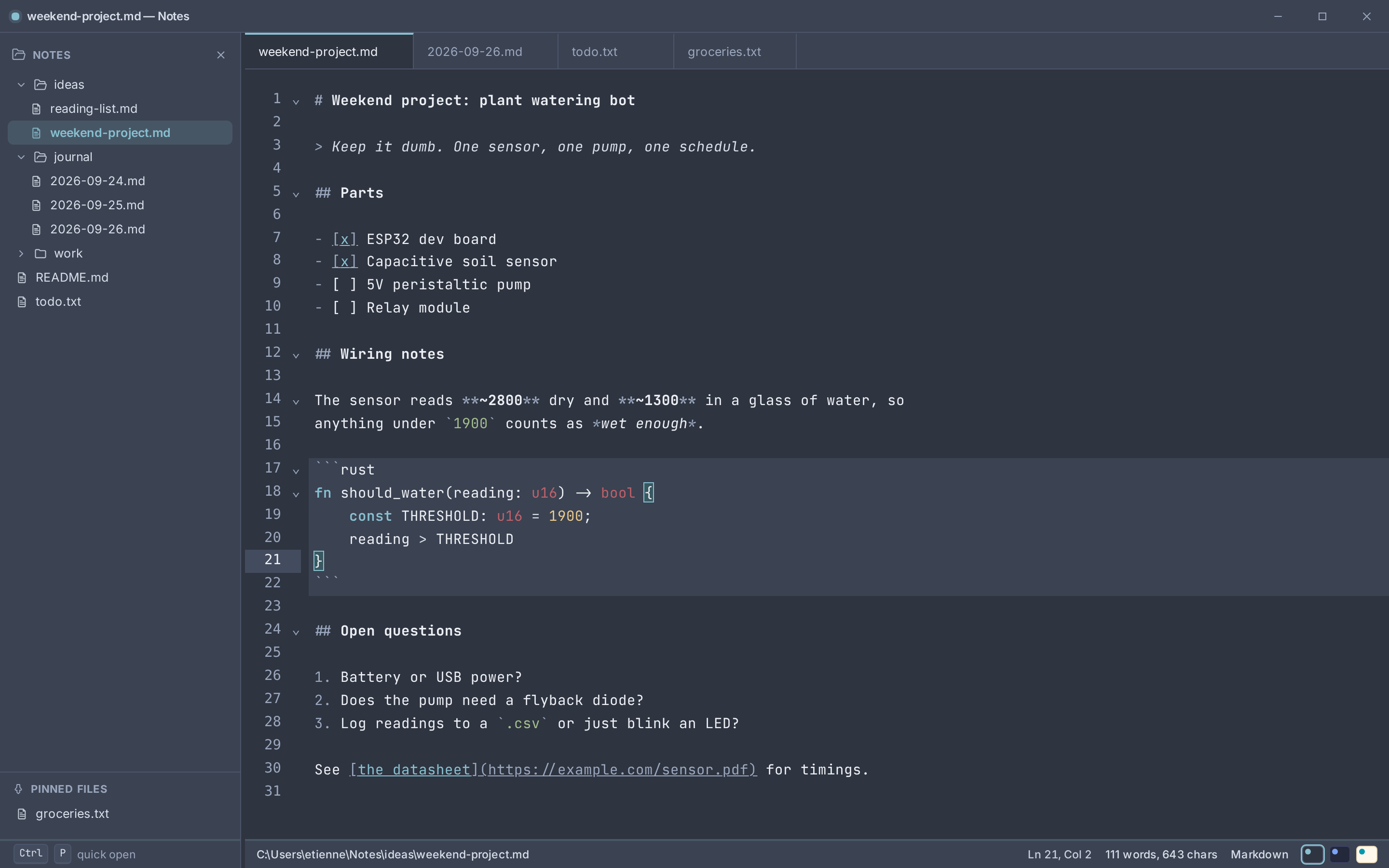The height and width of the screenshot is (868, 1389).
Task: Switch to the todo.txt tab
Action: click(616, 52)
